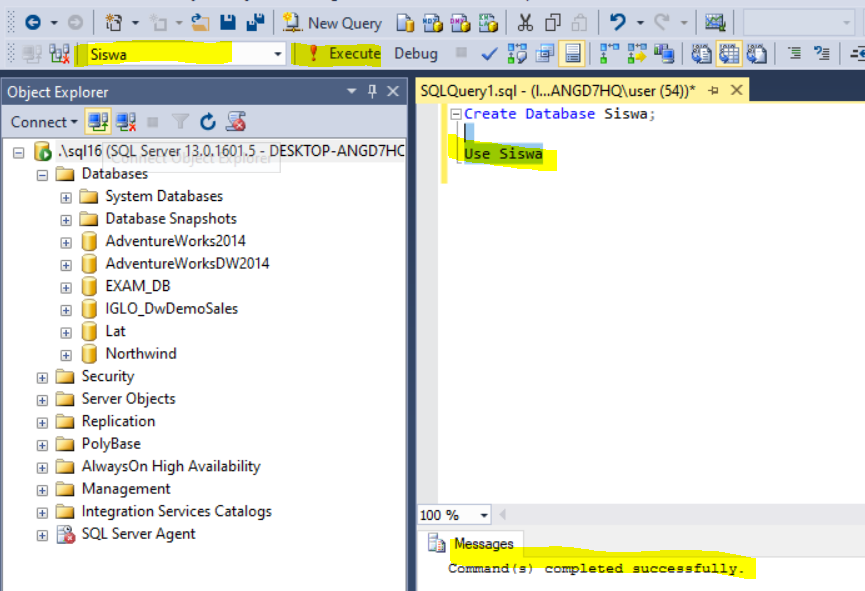Click the New Project toolbar icon

pyautogui.click(x=114, y=23)
